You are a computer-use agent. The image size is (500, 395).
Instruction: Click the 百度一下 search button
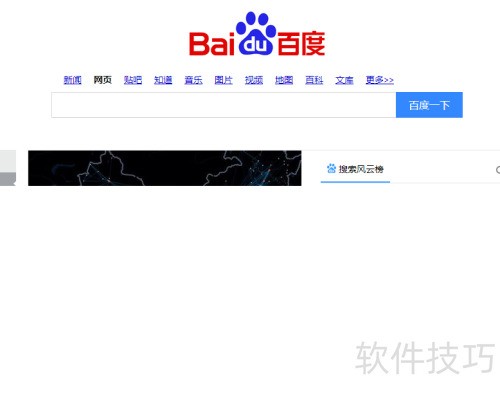click(x=429, y=105)
